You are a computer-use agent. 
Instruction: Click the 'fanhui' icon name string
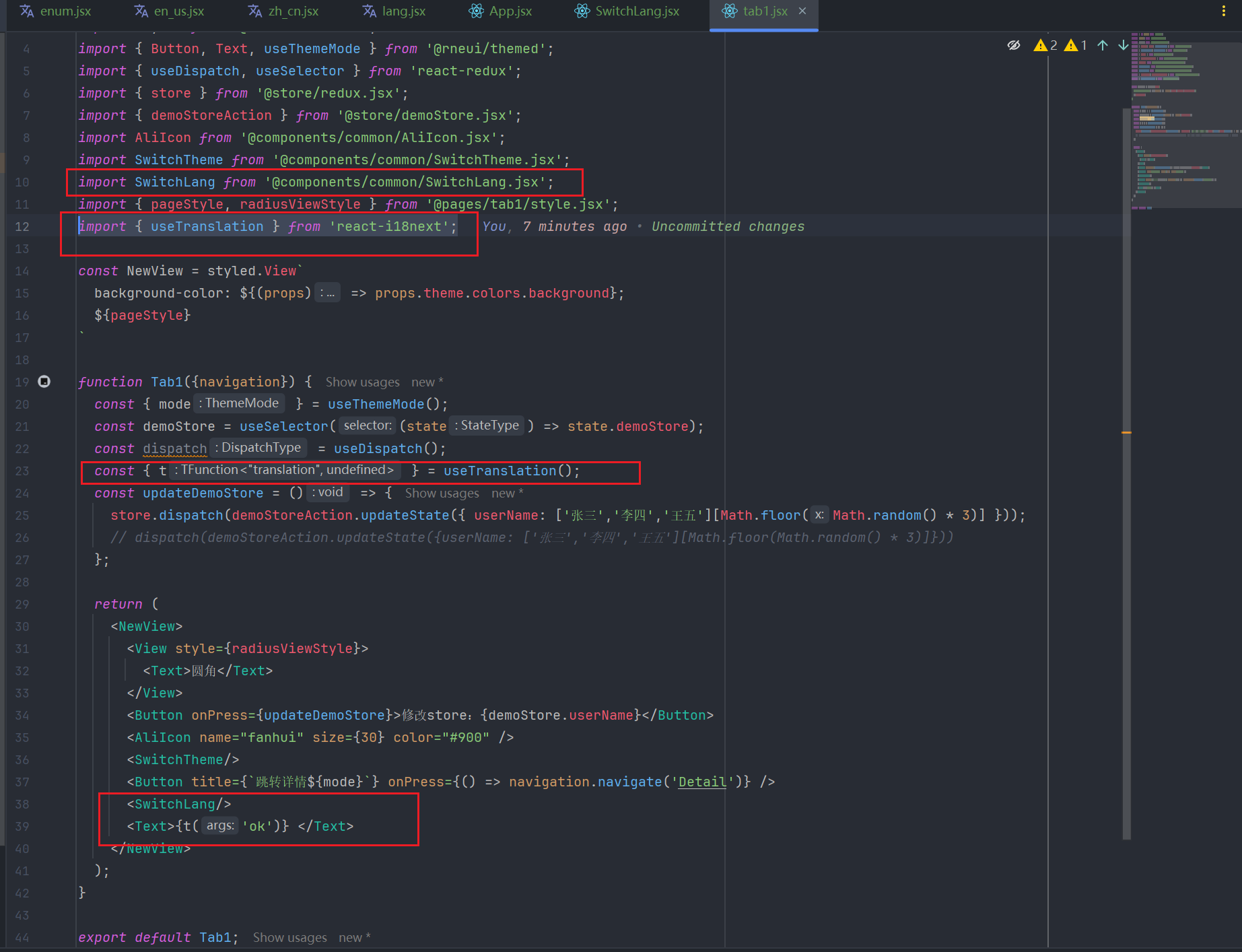click(271, 738)
